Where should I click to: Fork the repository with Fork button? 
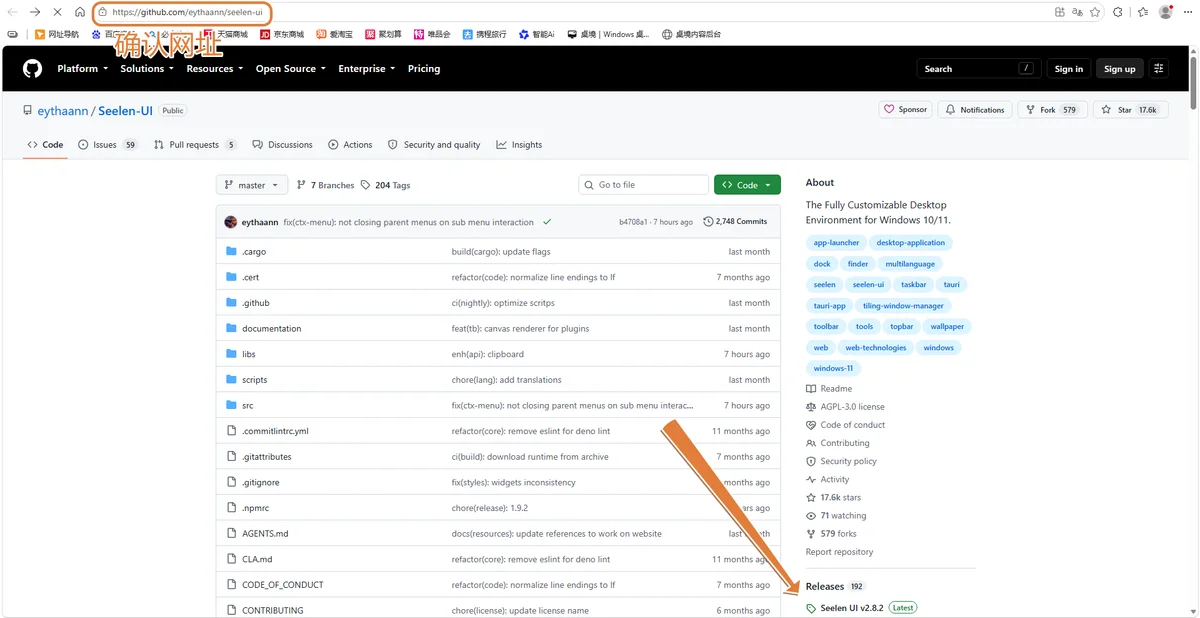point(1052,110)
